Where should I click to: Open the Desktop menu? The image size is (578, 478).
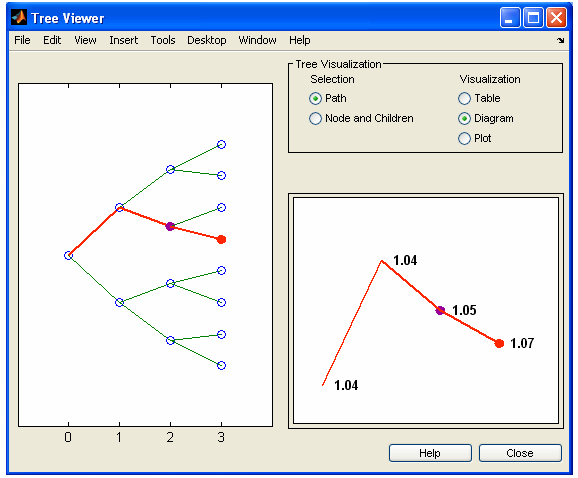[x=206, y=40]
